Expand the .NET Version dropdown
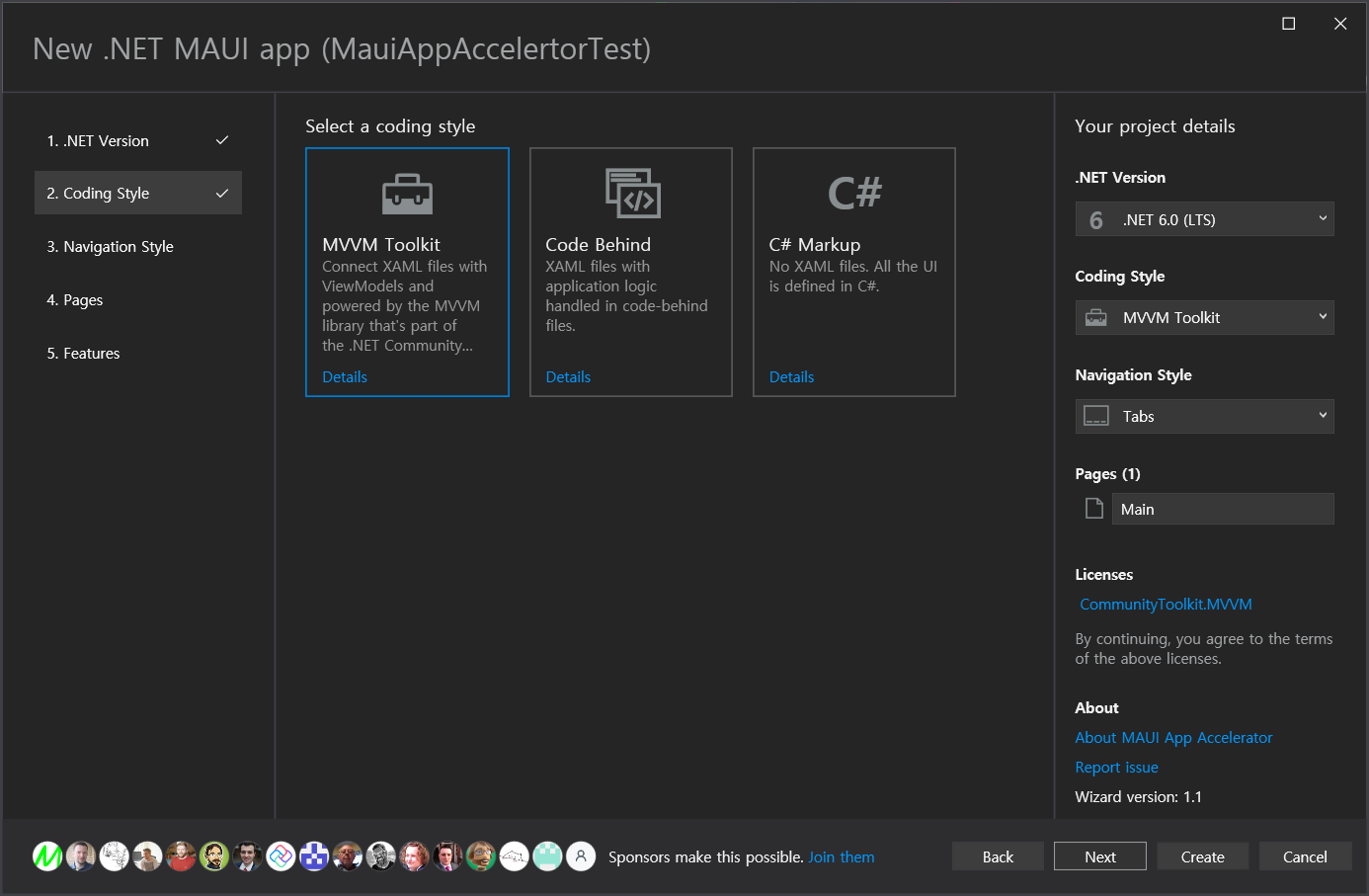 [1204, 219]
